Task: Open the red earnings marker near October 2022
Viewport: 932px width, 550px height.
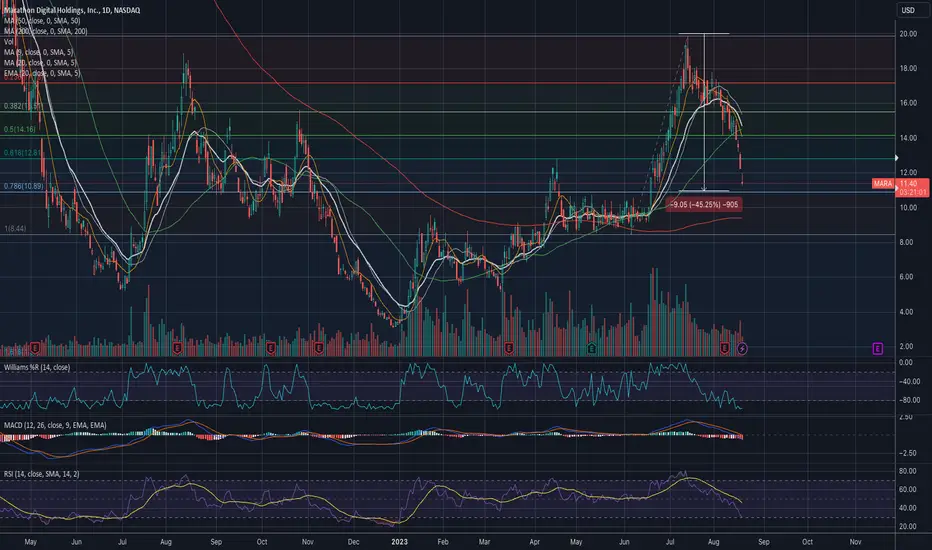Action: click(271, 347)
